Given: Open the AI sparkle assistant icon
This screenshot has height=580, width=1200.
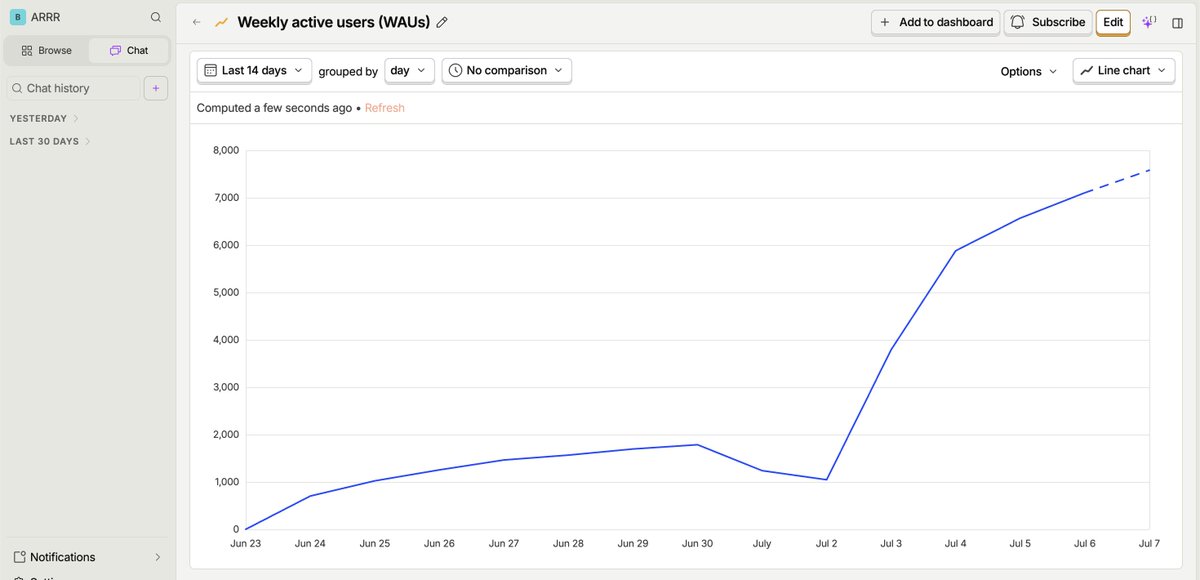Looking at the screenshot, I should coord(1149,22).
